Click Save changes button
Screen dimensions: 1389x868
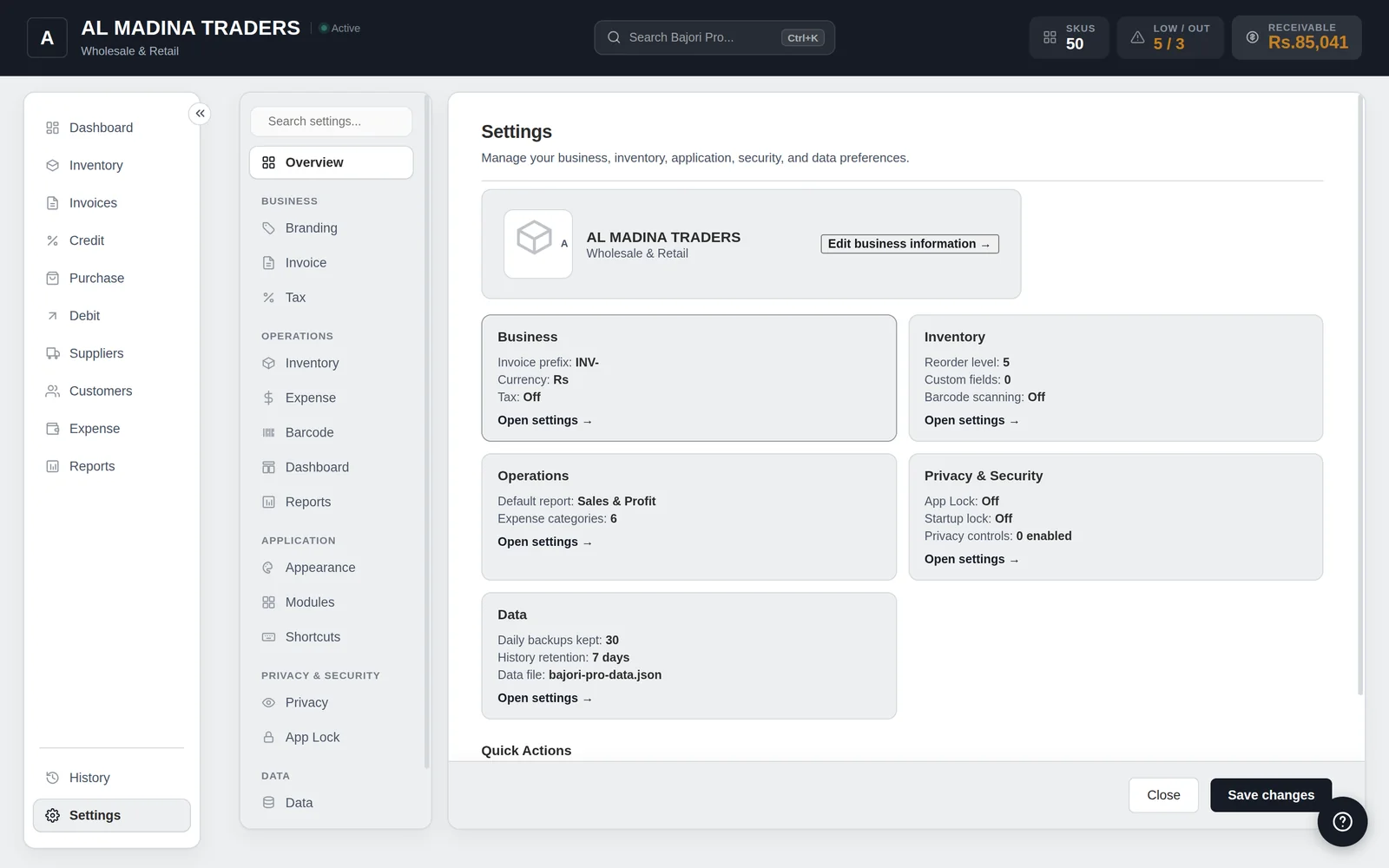[x=1271, y=795]
